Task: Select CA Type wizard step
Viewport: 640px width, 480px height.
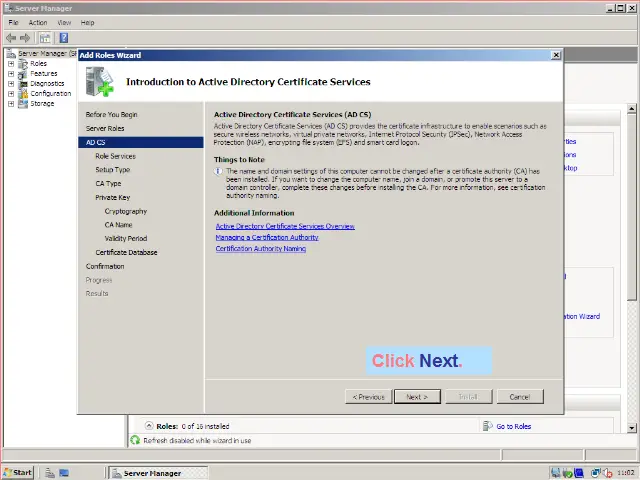Action: 108,184
